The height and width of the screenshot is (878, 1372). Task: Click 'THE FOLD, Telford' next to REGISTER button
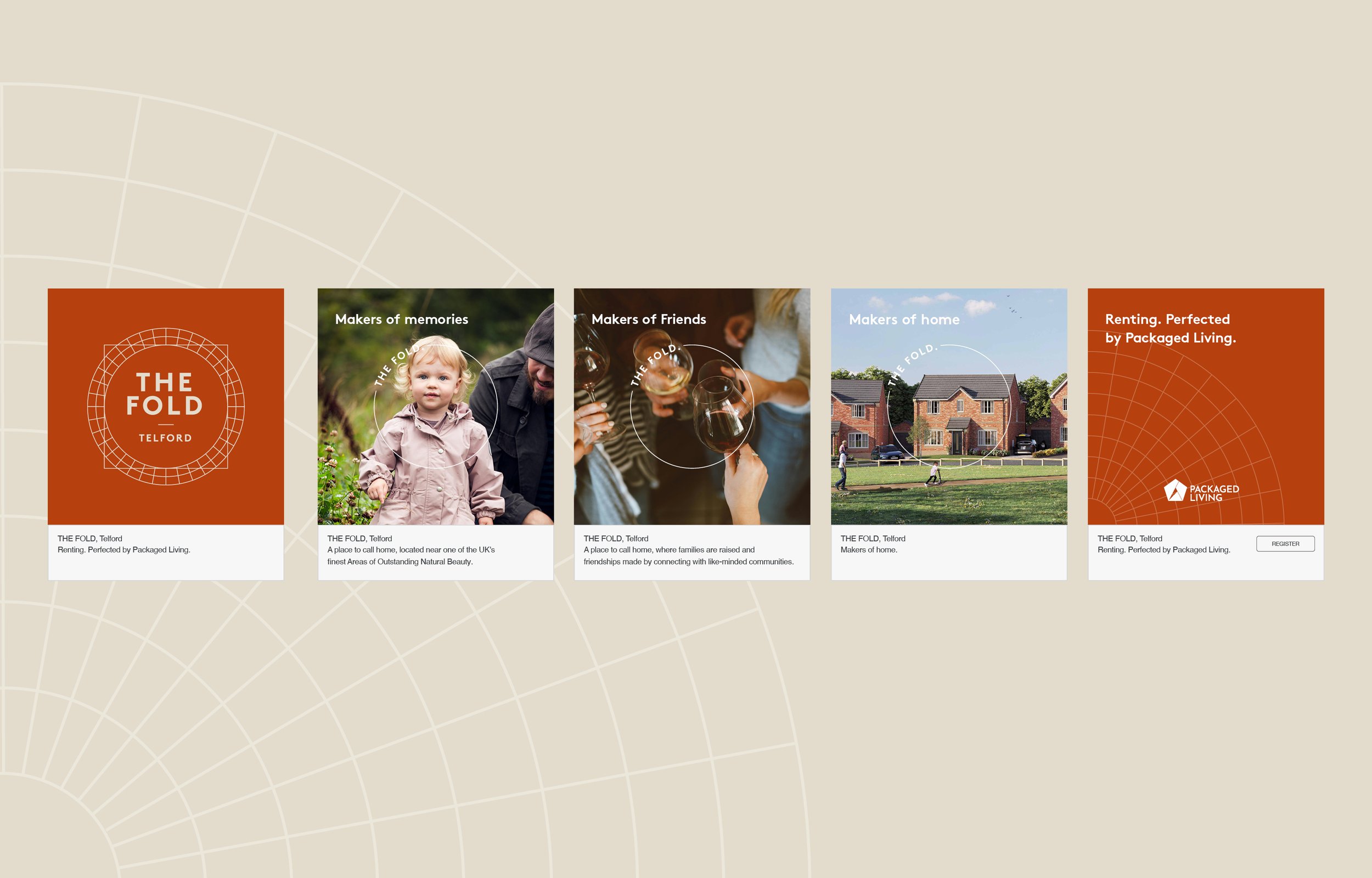(1130, 538)
